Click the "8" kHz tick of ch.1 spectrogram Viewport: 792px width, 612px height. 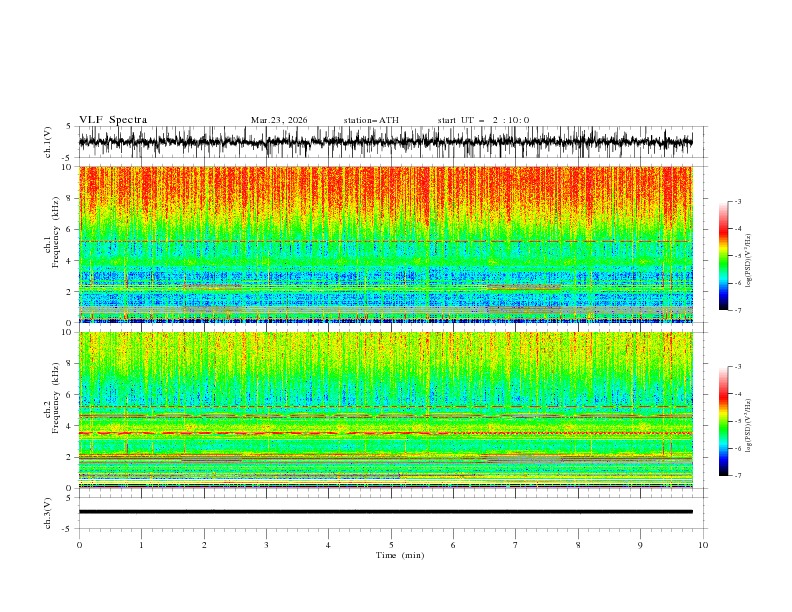[x=70, y=198]
